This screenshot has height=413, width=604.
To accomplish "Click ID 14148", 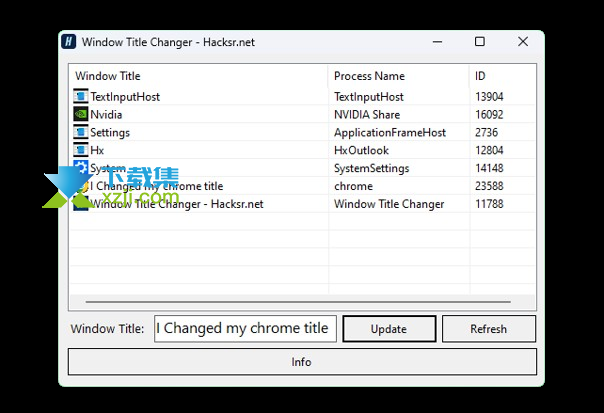I will tap(489, 168).
